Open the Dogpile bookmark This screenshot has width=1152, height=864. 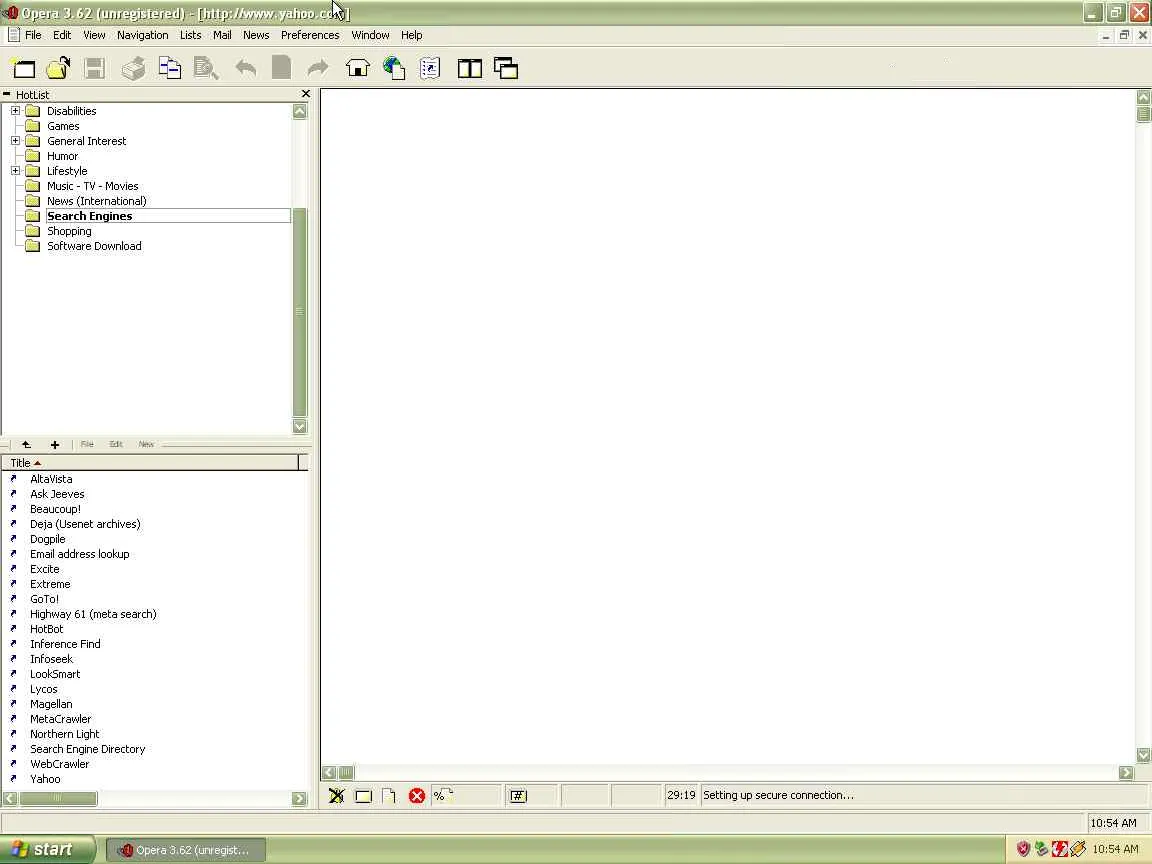(48, 539)
